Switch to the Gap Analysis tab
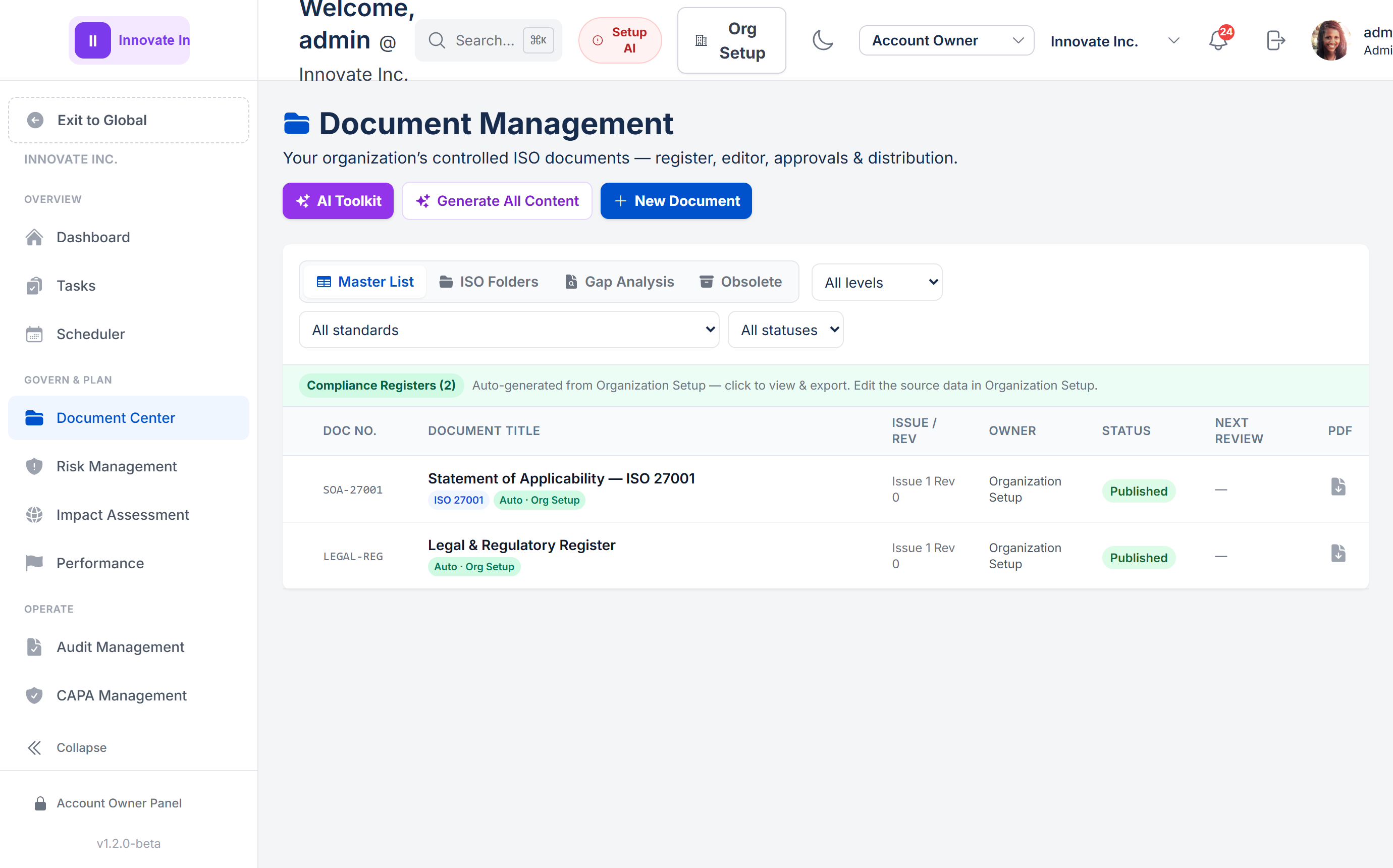 point(619,282)
